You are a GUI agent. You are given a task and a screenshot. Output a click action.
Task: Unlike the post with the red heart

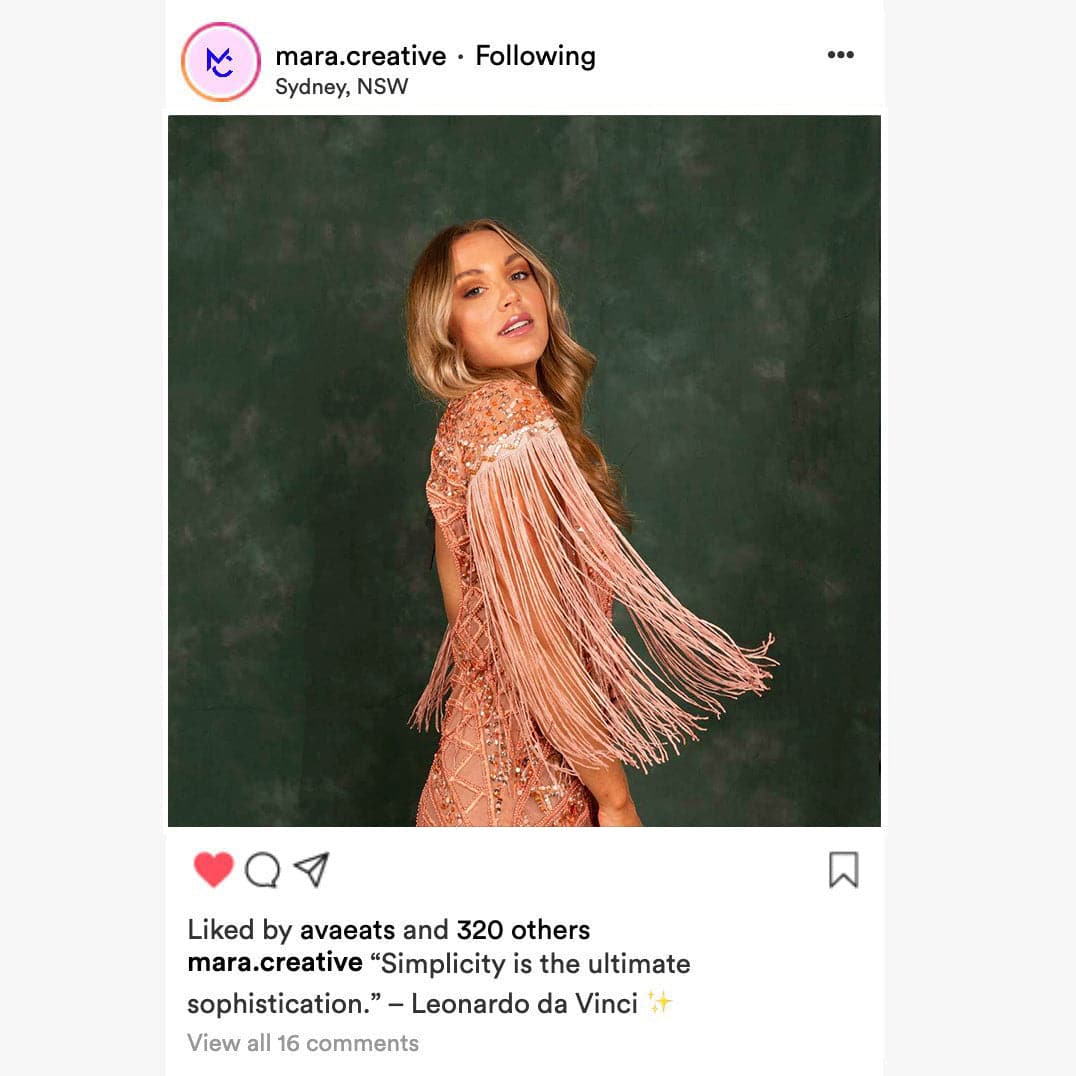213,869
